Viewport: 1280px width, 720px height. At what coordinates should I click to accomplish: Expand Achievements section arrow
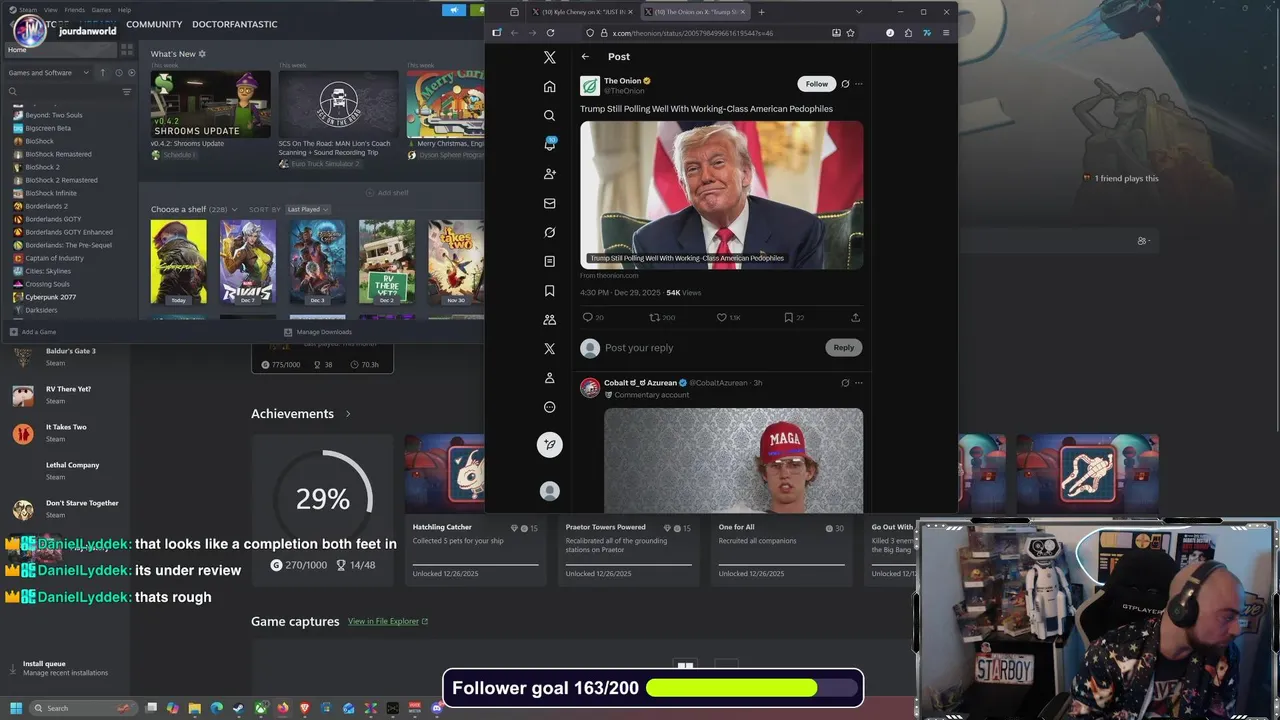click(348, 414)
